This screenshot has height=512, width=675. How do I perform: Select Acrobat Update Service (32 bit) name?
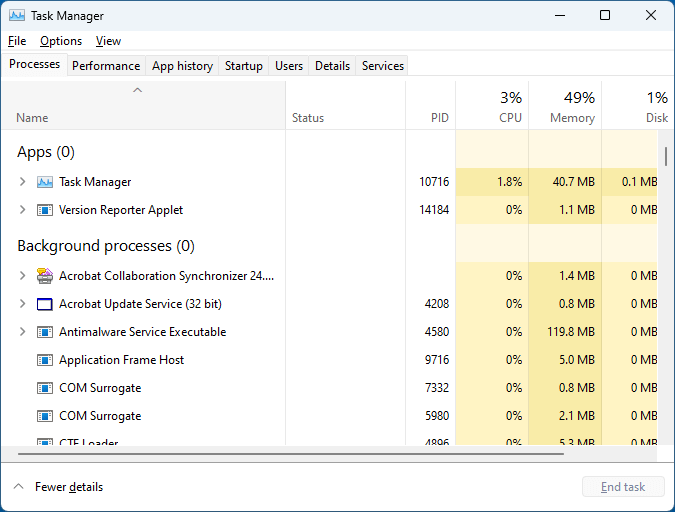[x=140, y=304]
